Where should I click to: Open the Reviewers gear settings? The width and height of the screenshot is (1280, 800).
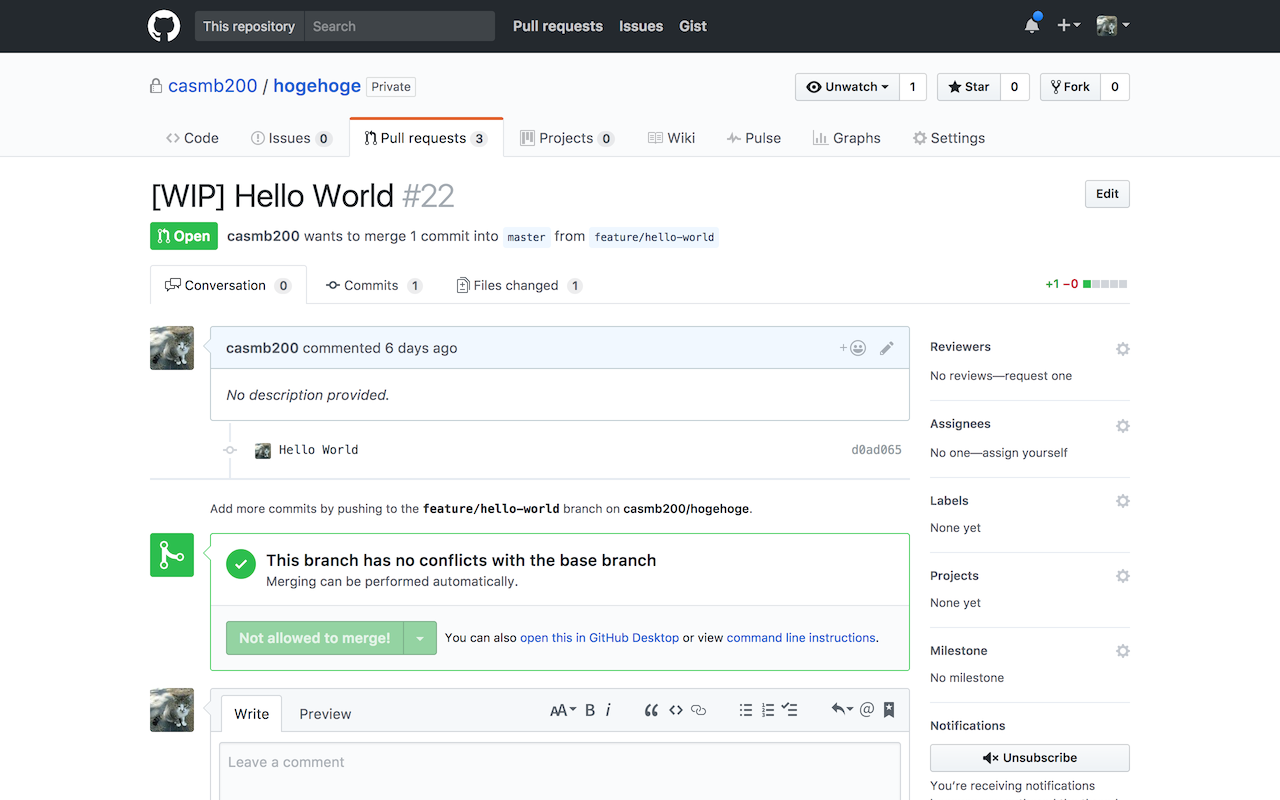(1122, 349)
